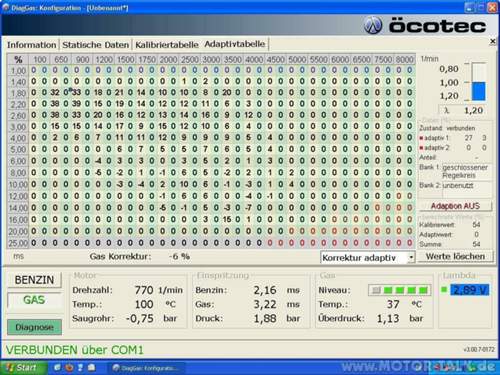The width and height of the screenshot is (500, 375).
Task: Click cell value 20 in row 2,60
Action: click(x=98, y=115)
